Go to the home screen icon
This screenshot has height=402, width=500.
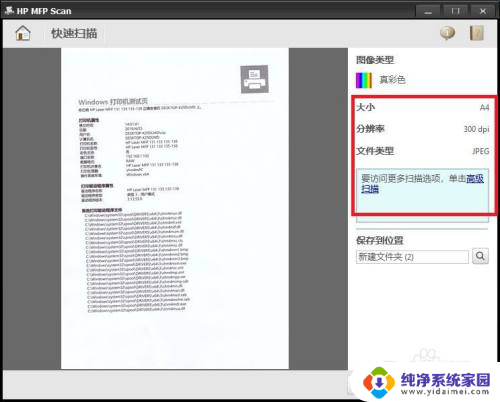click(x=23, y=33)
